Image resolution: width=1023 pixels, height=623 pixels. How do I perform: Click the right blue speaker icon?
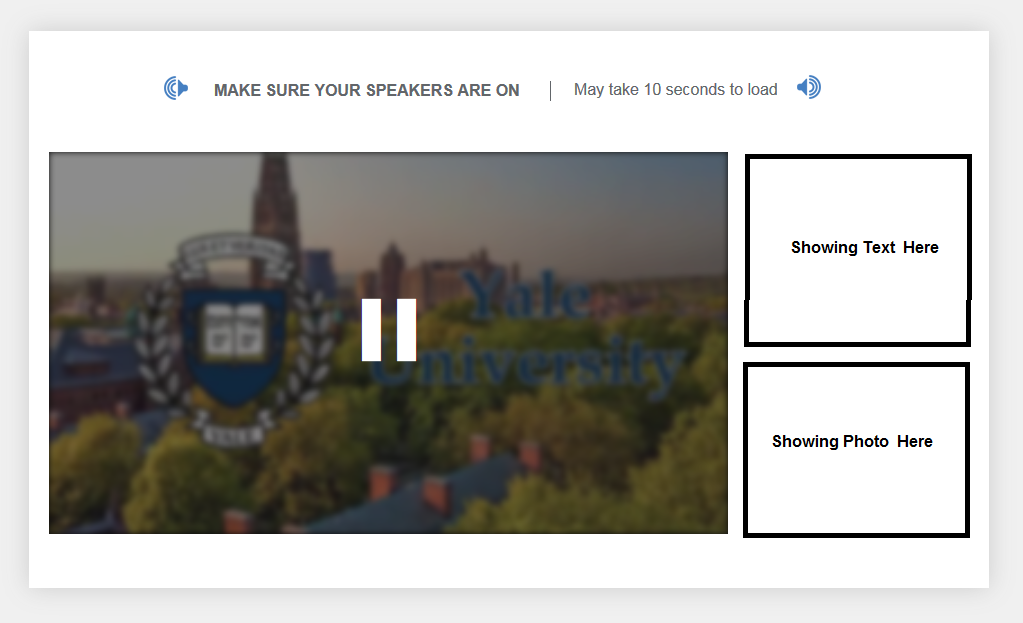pos(809,87)
